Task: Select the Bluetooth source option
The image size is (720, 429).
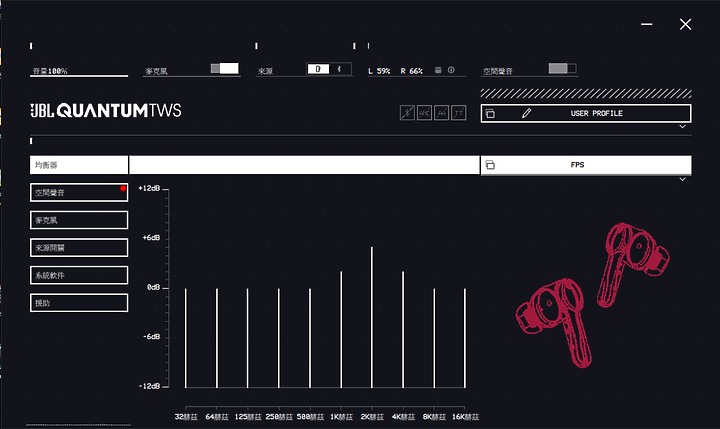Action: pos(340,69)
